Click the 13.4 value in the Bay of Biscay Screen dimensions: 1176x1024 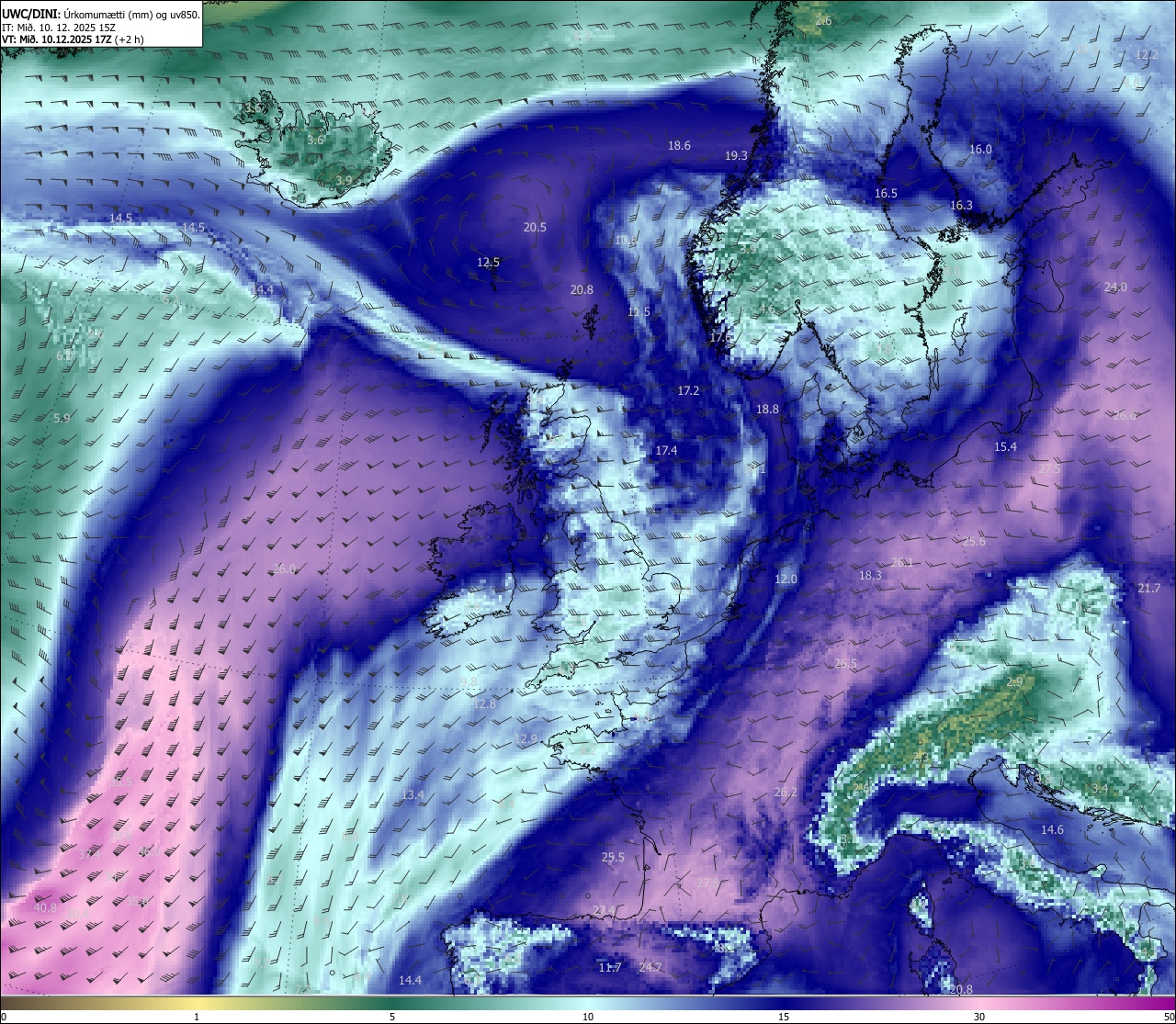click(x=413, y=794)
